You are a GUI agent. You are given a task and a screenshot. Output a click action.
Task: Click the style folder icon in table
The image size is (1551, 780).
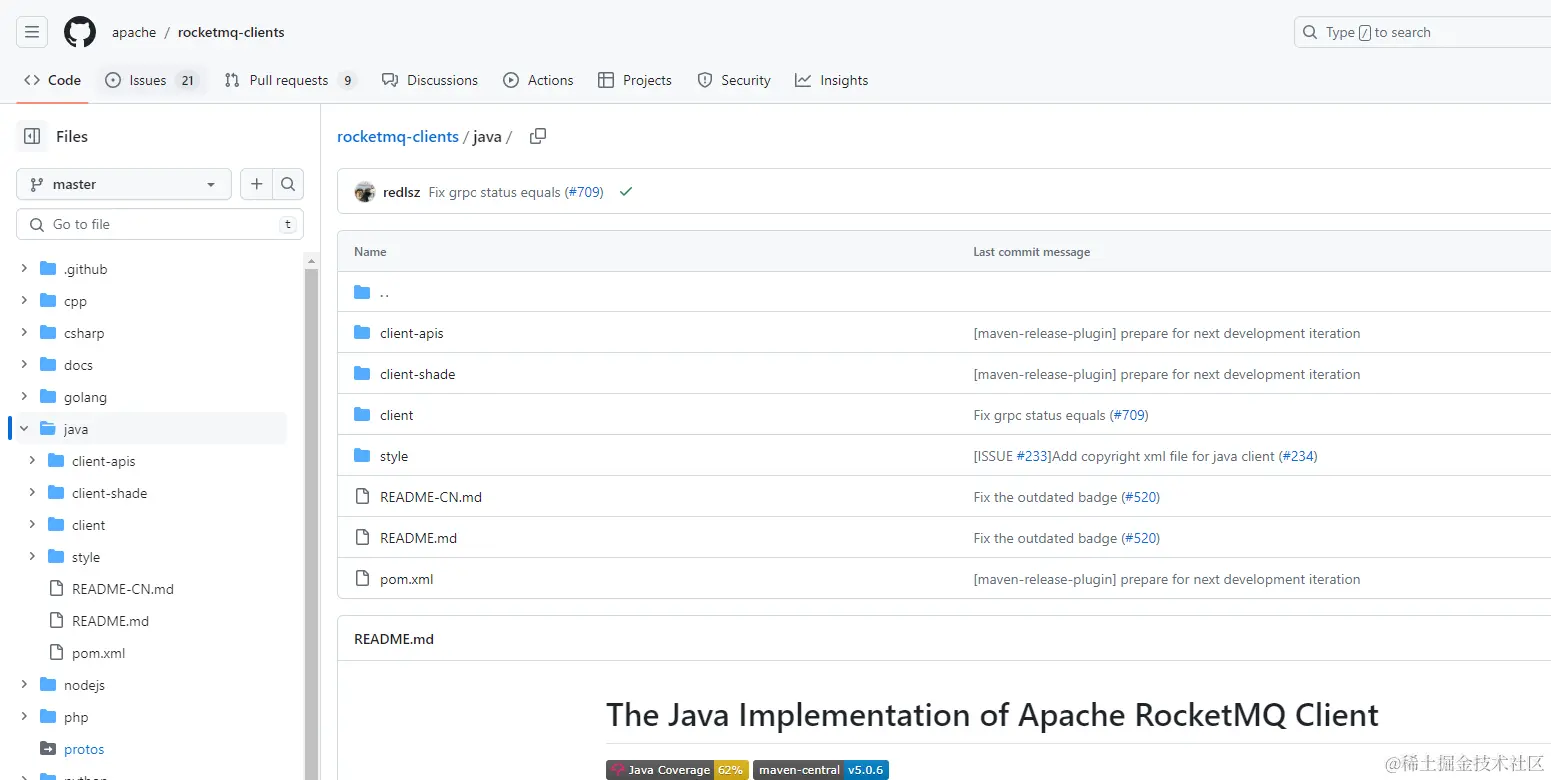pos(362,456)
